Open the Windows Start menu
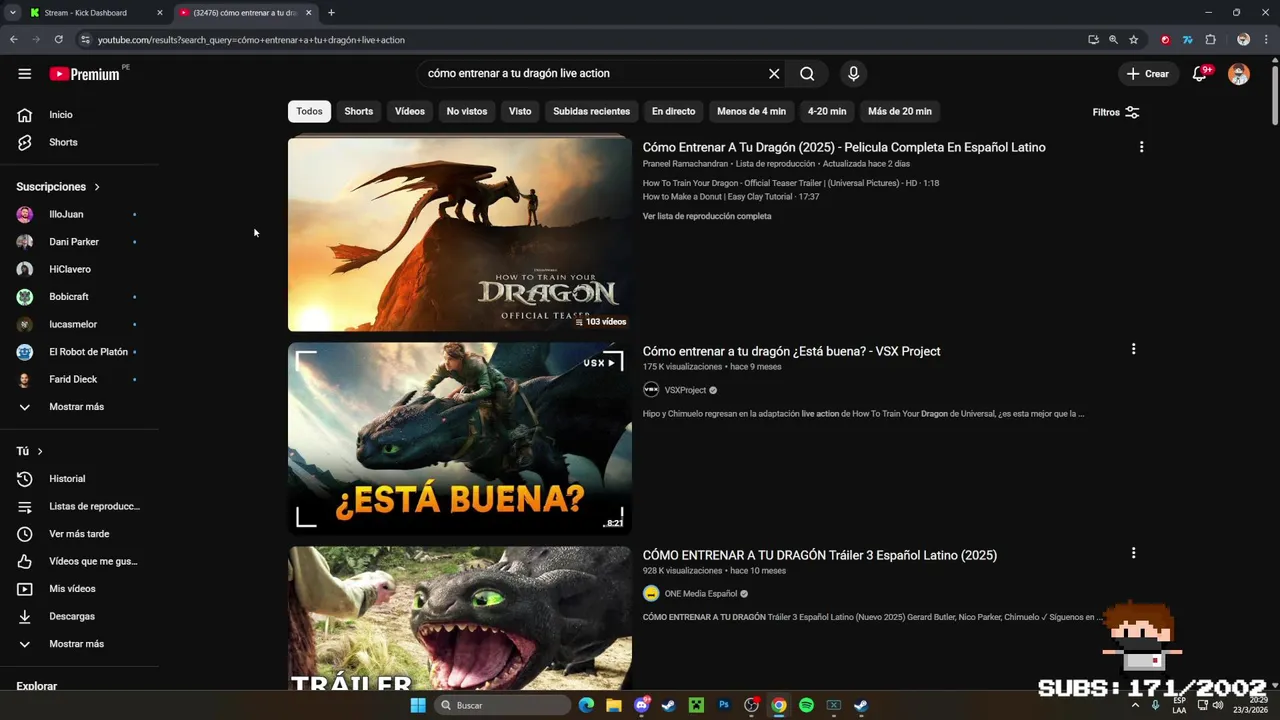Screen dimensions: 1280x720 (x=418, y=705)
